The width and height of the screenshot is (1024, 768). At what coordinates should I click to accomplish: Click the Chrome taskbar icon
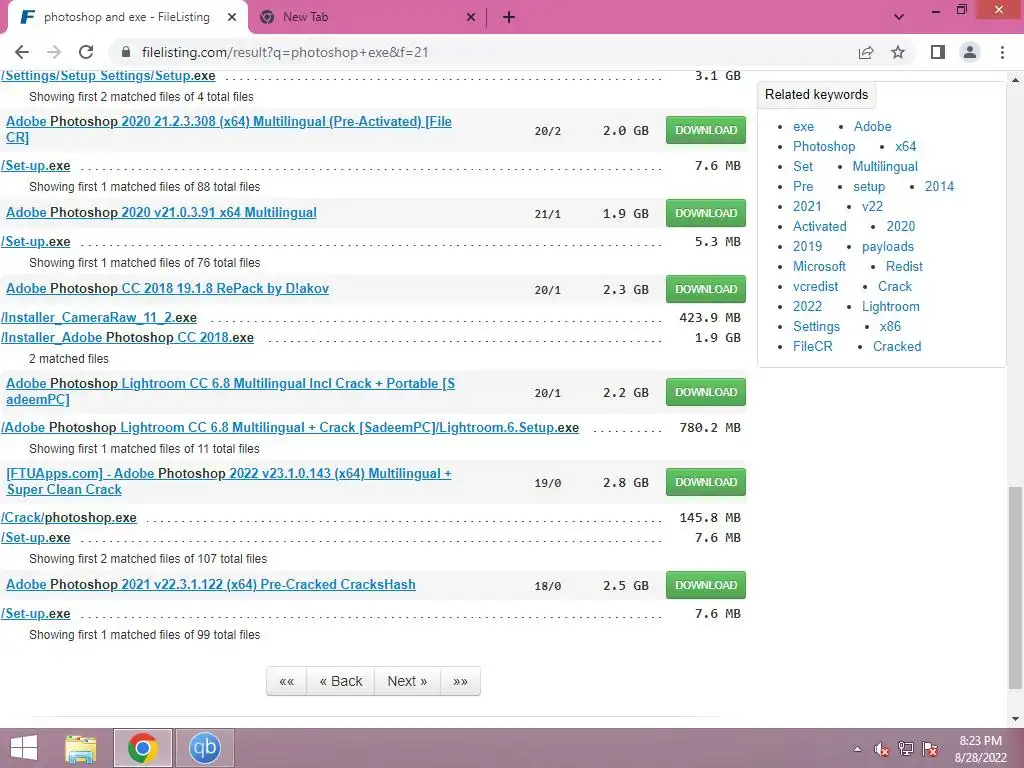click(143, 748)
